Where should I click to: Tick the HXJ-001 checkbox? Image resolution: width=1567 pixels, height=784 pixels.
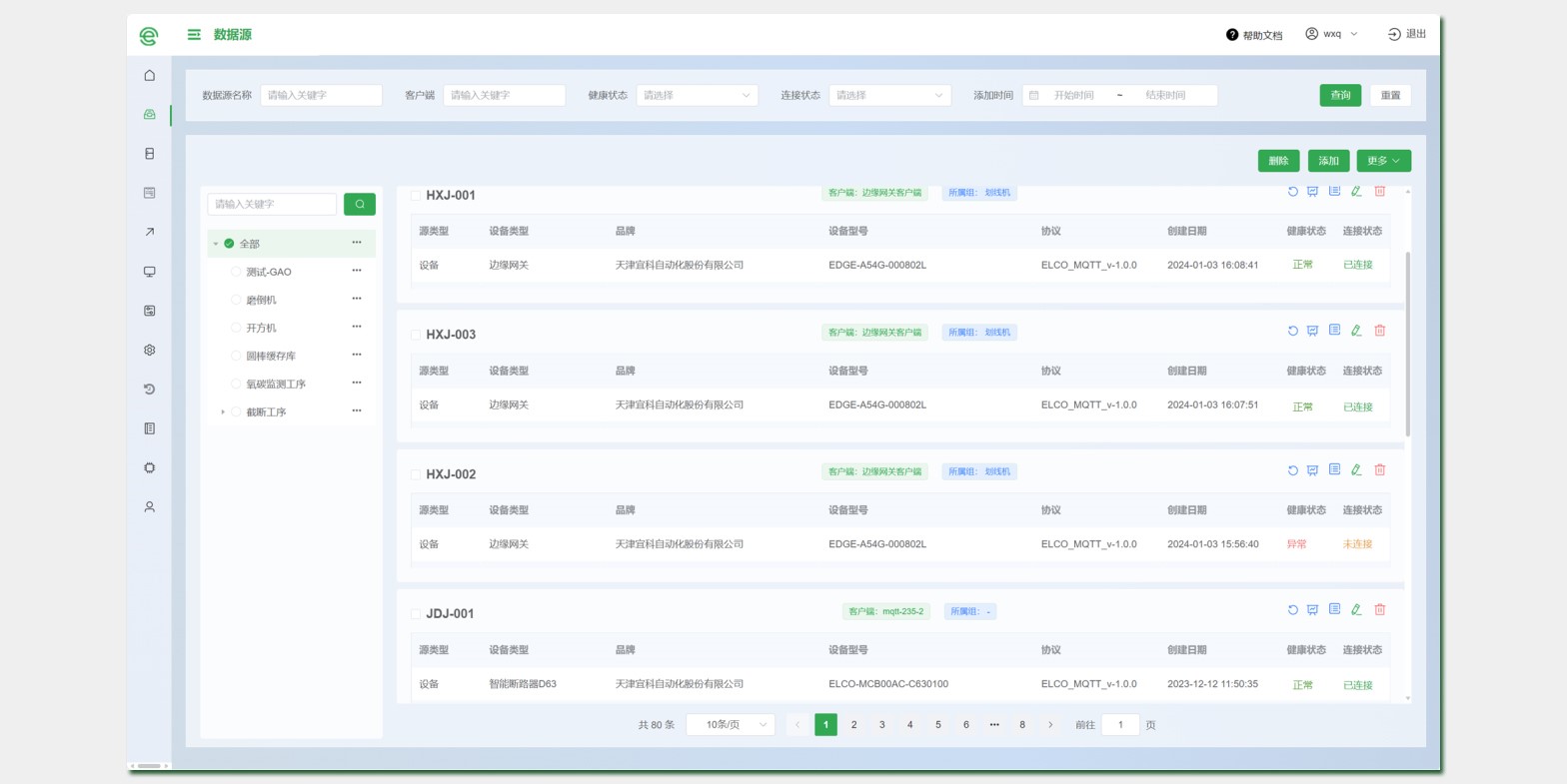(416, 195)
